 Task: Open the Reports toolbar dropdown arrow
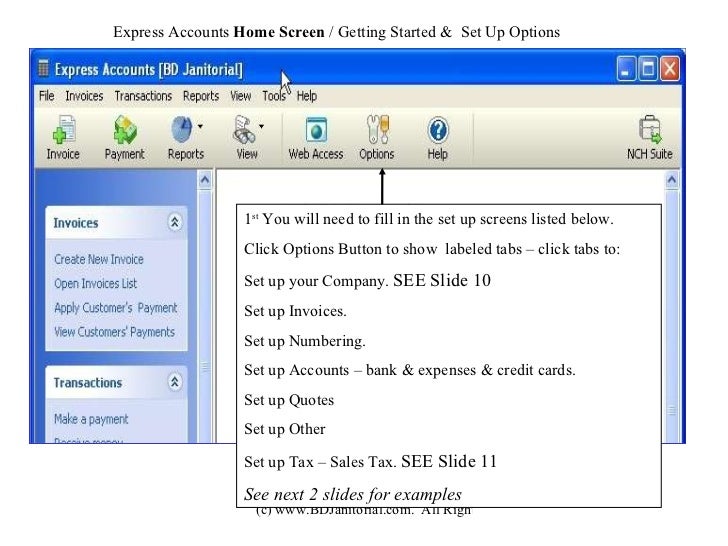click(200, 126)
